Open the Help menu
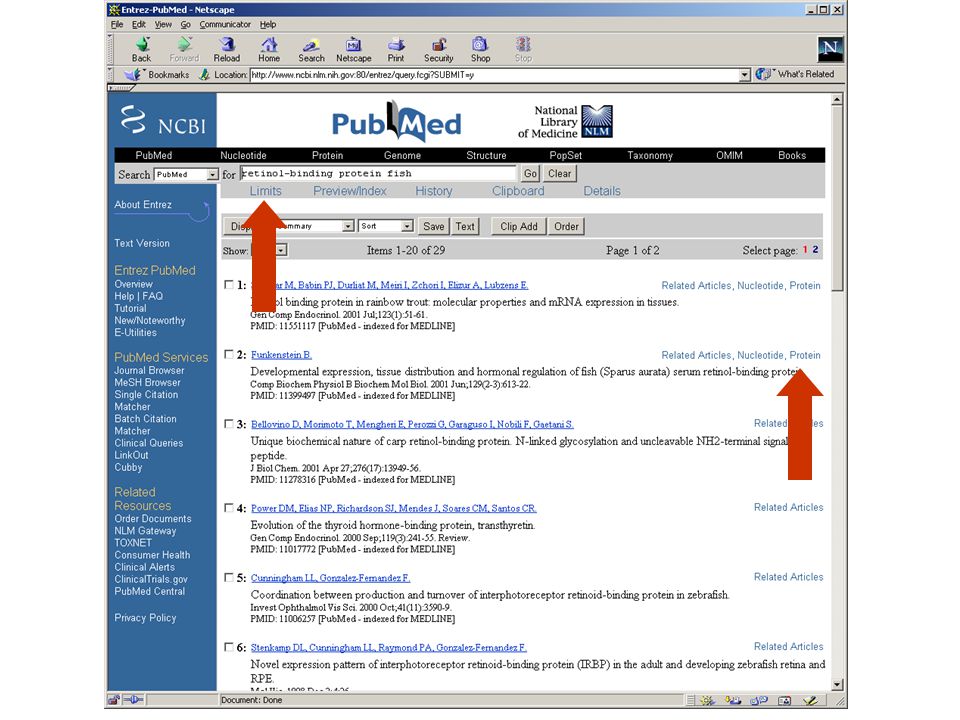Viewport: 960px width, 720px height. point(268,24)
